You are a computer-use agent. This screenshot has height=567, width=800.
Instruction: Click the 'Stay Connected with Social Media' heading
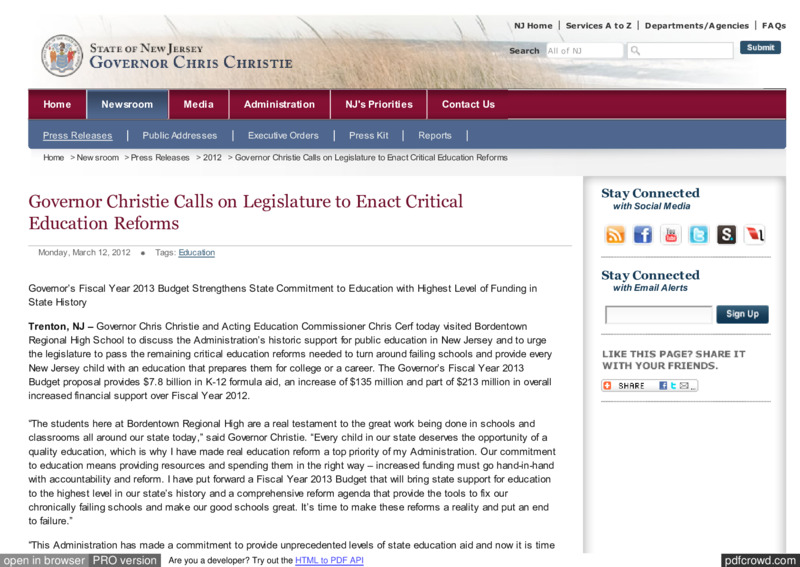tap(651, 199)
